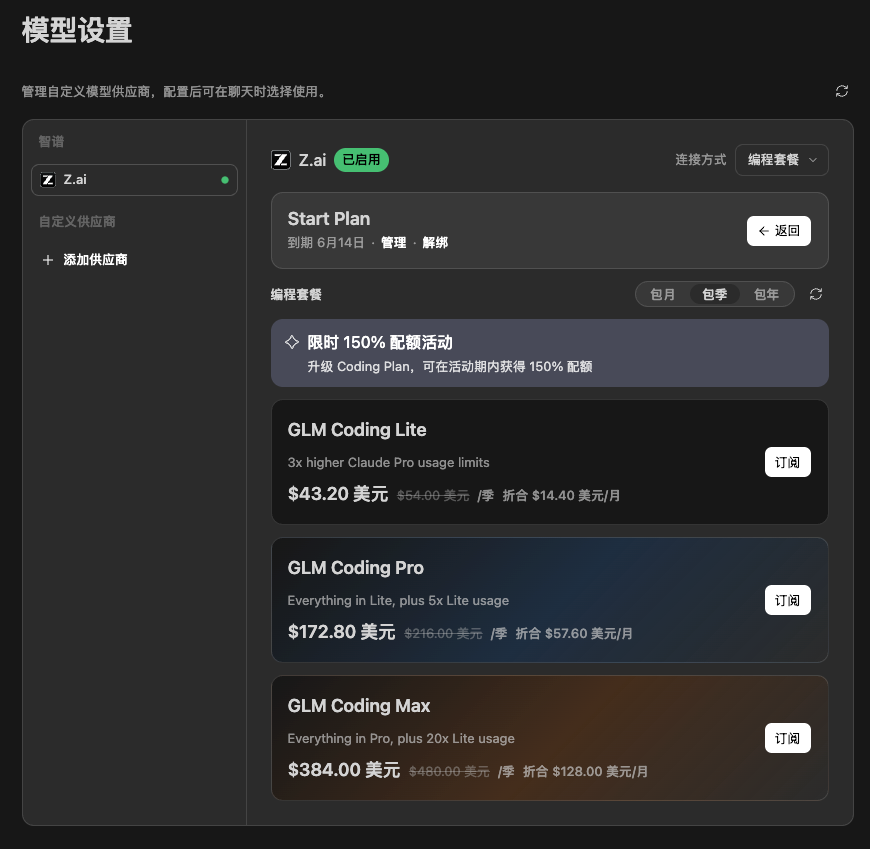Click '折合 $128.00 美元/月' text
This screenshot has width=870, height=849.
(x=585, y=772)
